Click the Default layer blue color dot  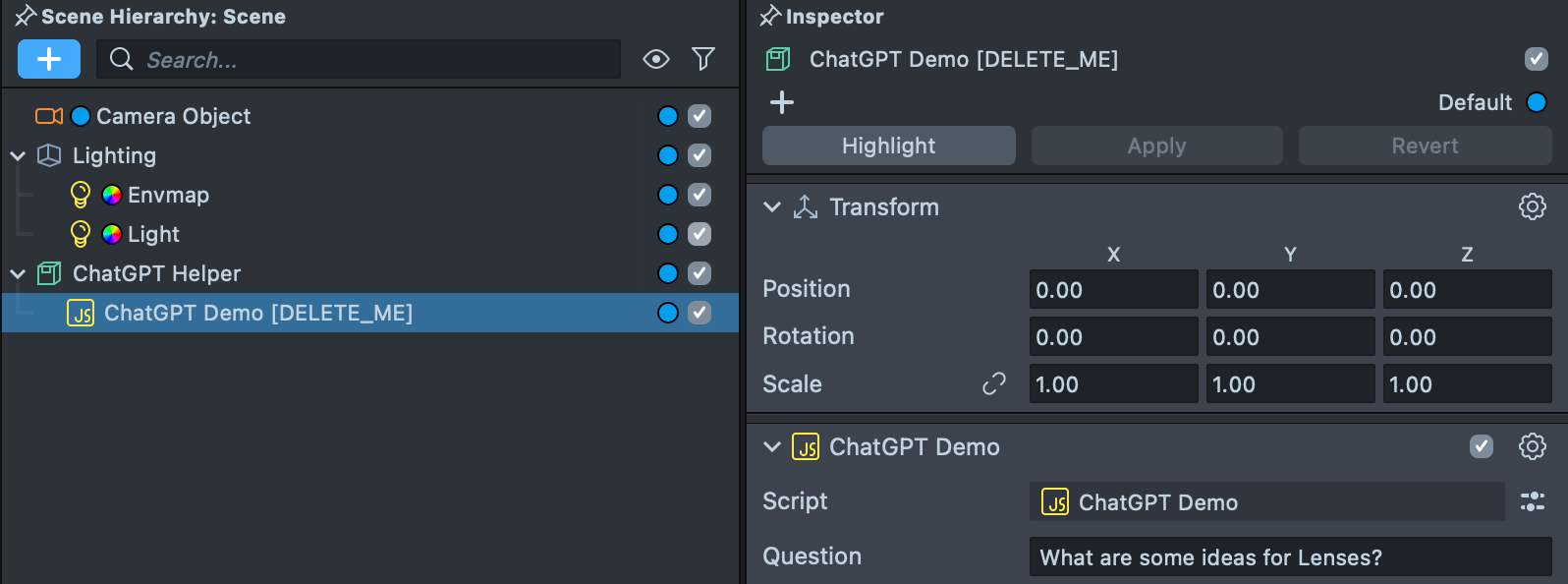click(x=1537, y=102)
